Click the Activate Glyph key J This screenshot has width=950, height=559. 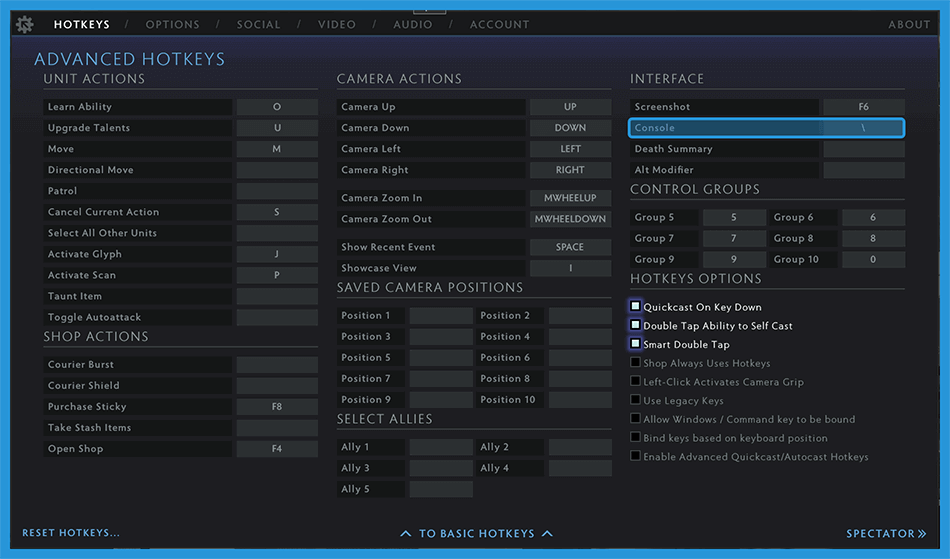point(277,254)
